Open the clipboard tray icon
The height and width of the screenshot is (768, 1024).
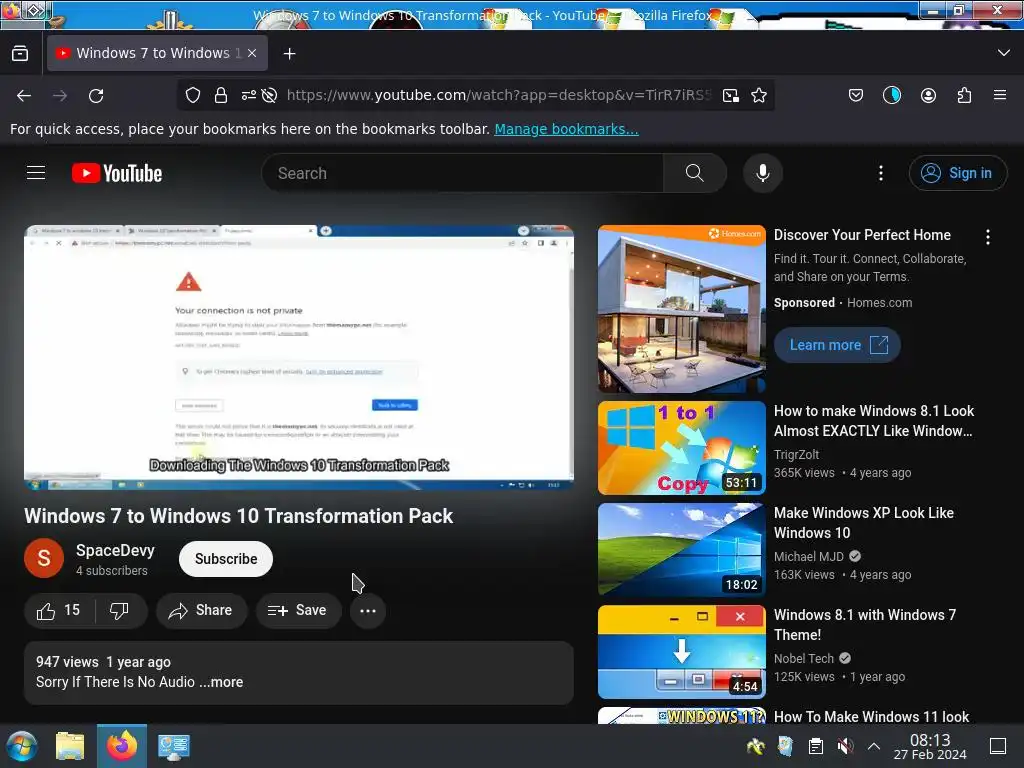tap(816, 746)
